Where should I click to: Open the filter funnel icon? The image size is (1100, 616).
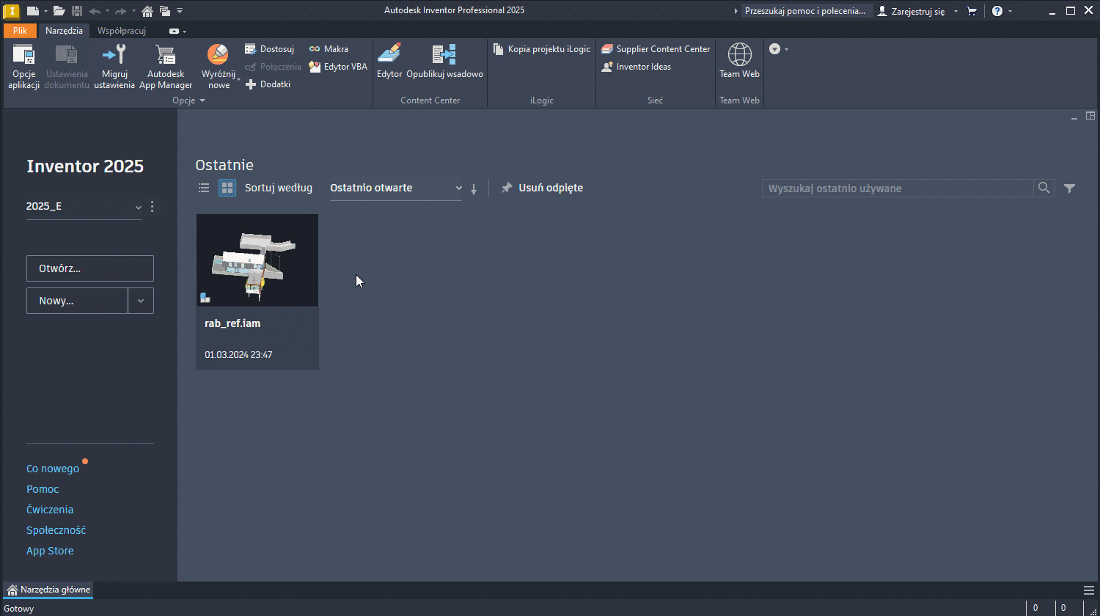[x=1069, y=188]
